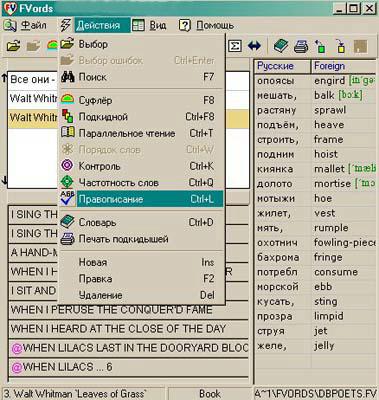Viewport: 379px width, 400px height.
Task: Select the poem row 'A HAND-M'
Action: coord(33,252)
